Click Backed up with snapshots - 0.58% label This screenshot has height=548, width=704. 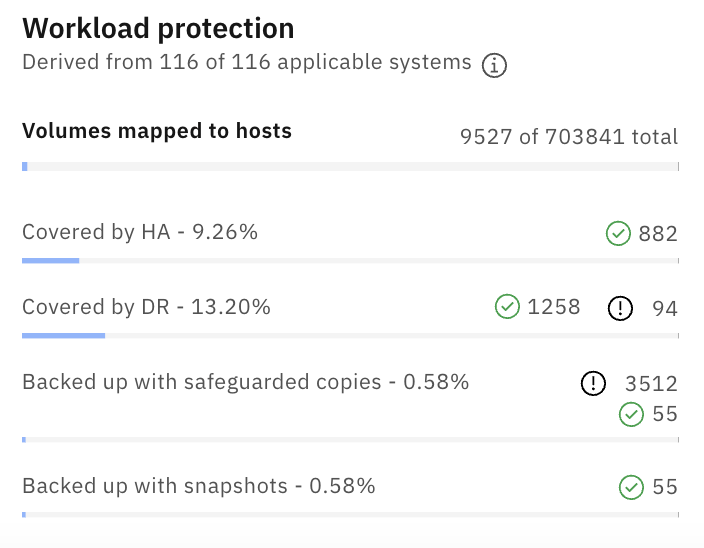tap(199, 486)
